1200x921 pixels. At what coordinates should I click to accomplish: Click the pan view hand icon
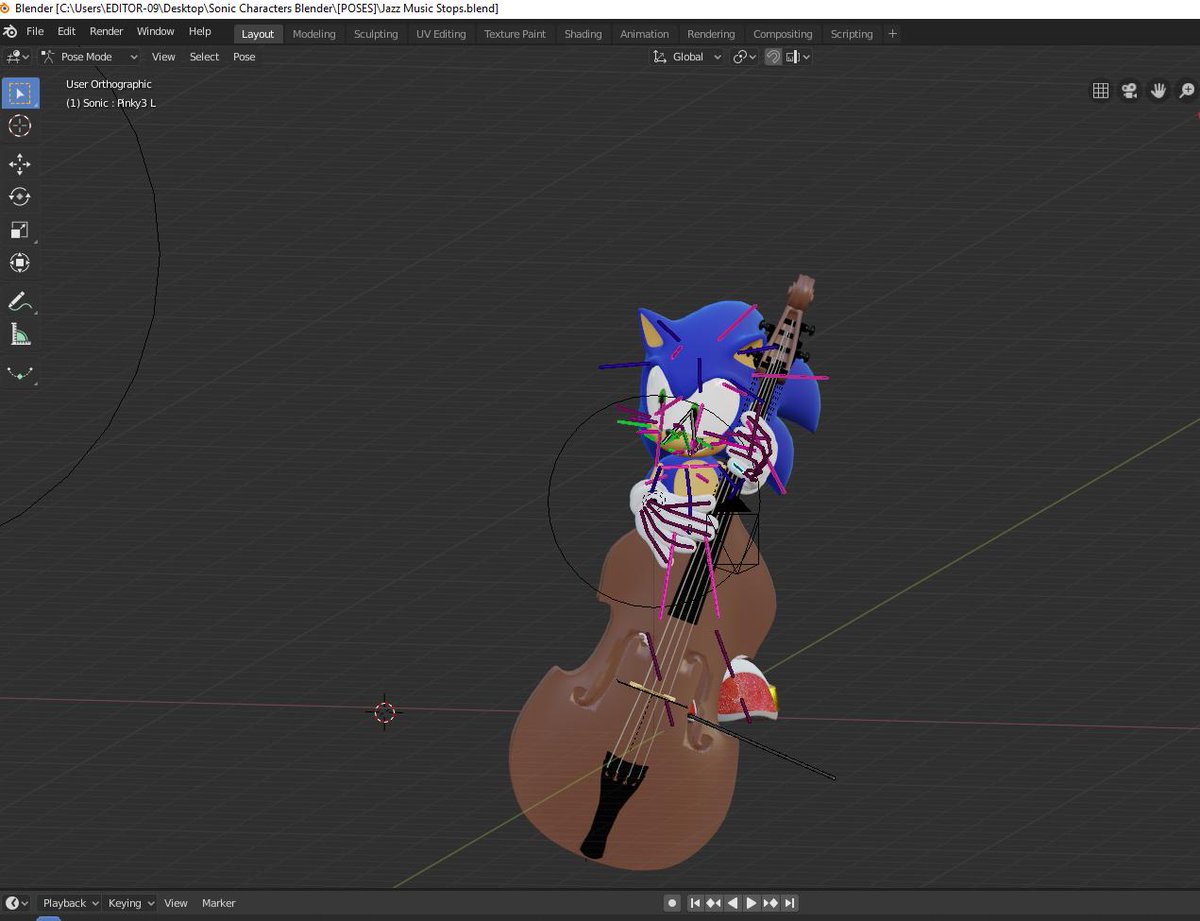coord(1158,91)
